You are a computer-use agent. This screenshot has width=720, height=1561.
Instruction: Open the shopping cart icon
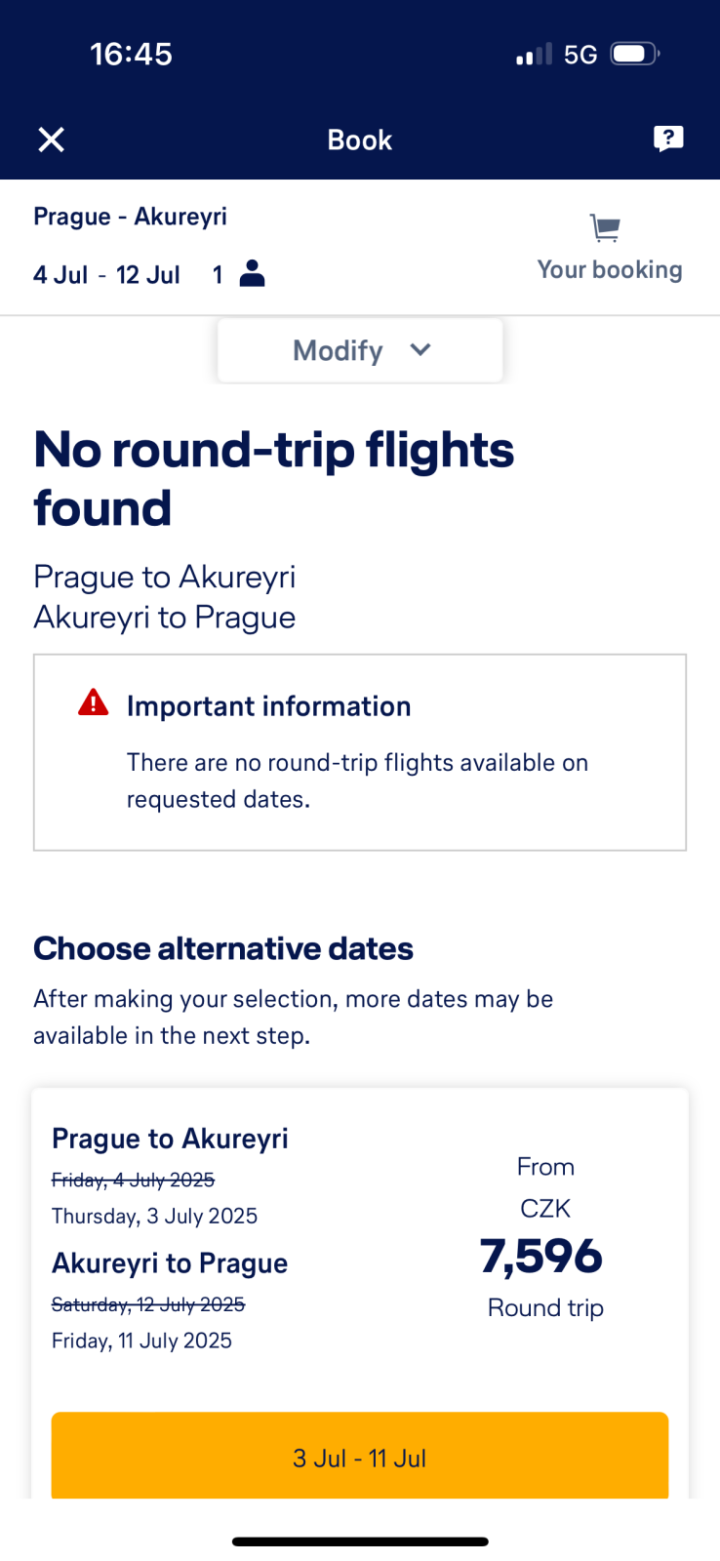(x=604, y=229)
